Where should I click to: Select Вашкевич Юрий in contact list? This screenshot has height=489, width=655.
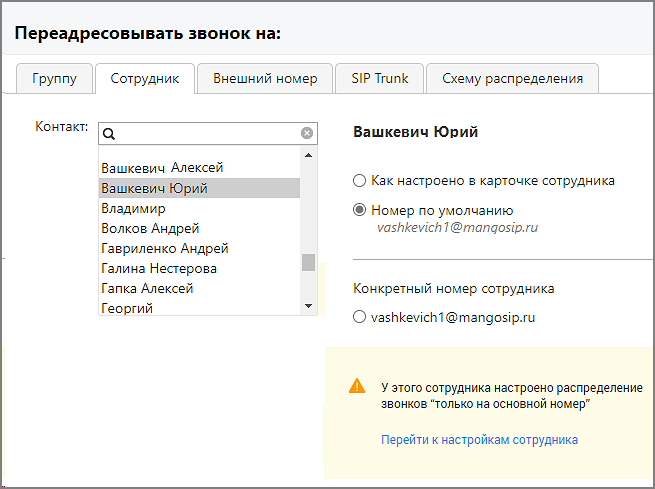click(200, 188)
